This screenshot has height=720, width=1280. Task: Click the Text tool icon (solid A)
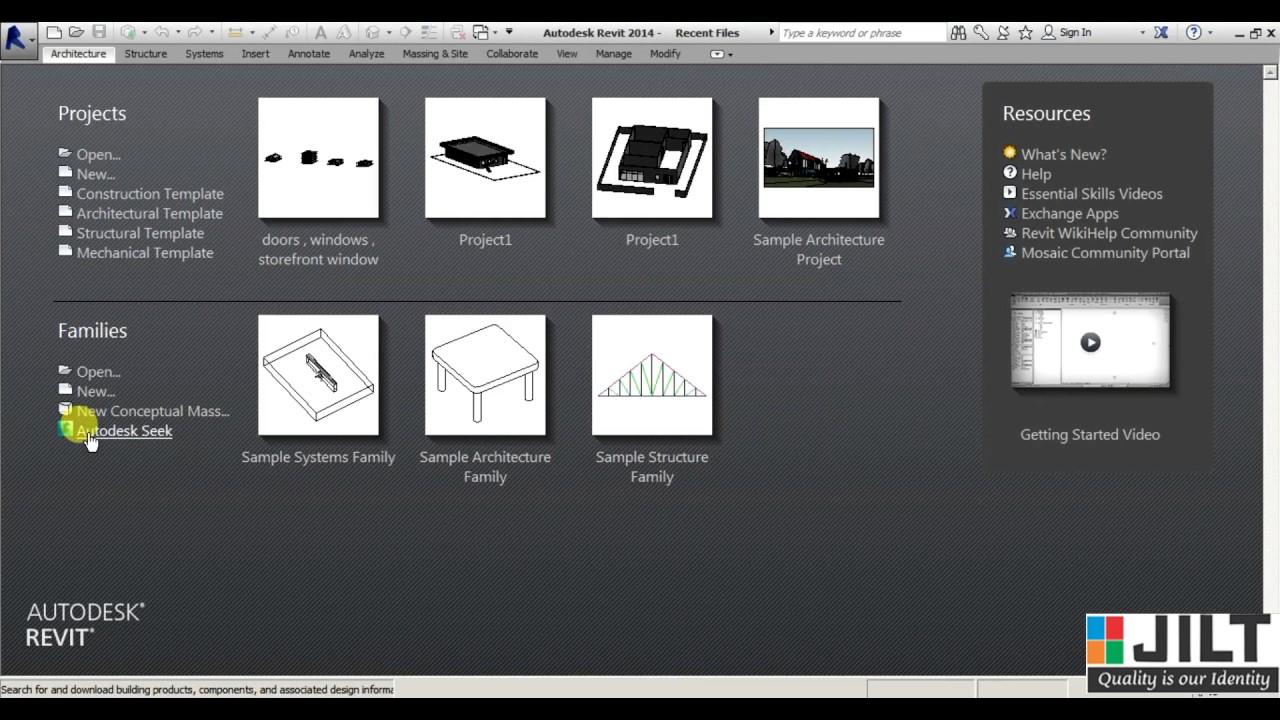pyautogui.click(x=320, y=32)
